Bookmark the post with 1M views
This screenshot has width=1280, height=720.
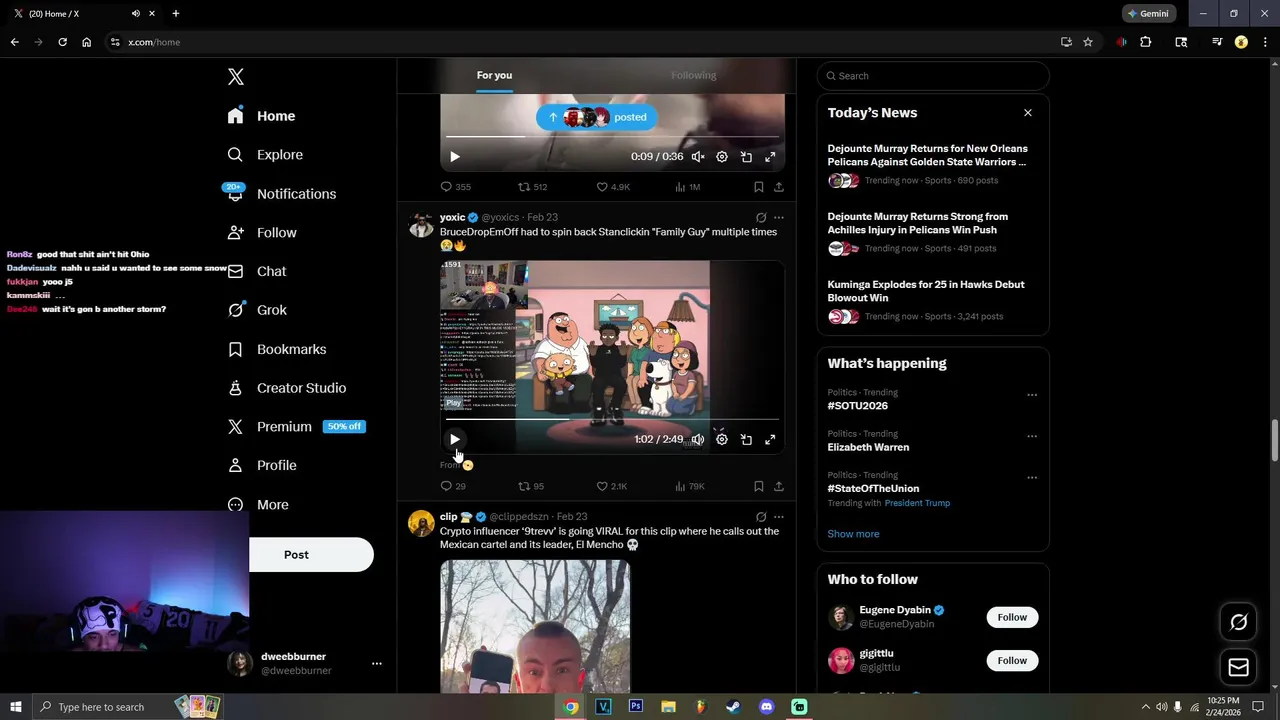759,187
